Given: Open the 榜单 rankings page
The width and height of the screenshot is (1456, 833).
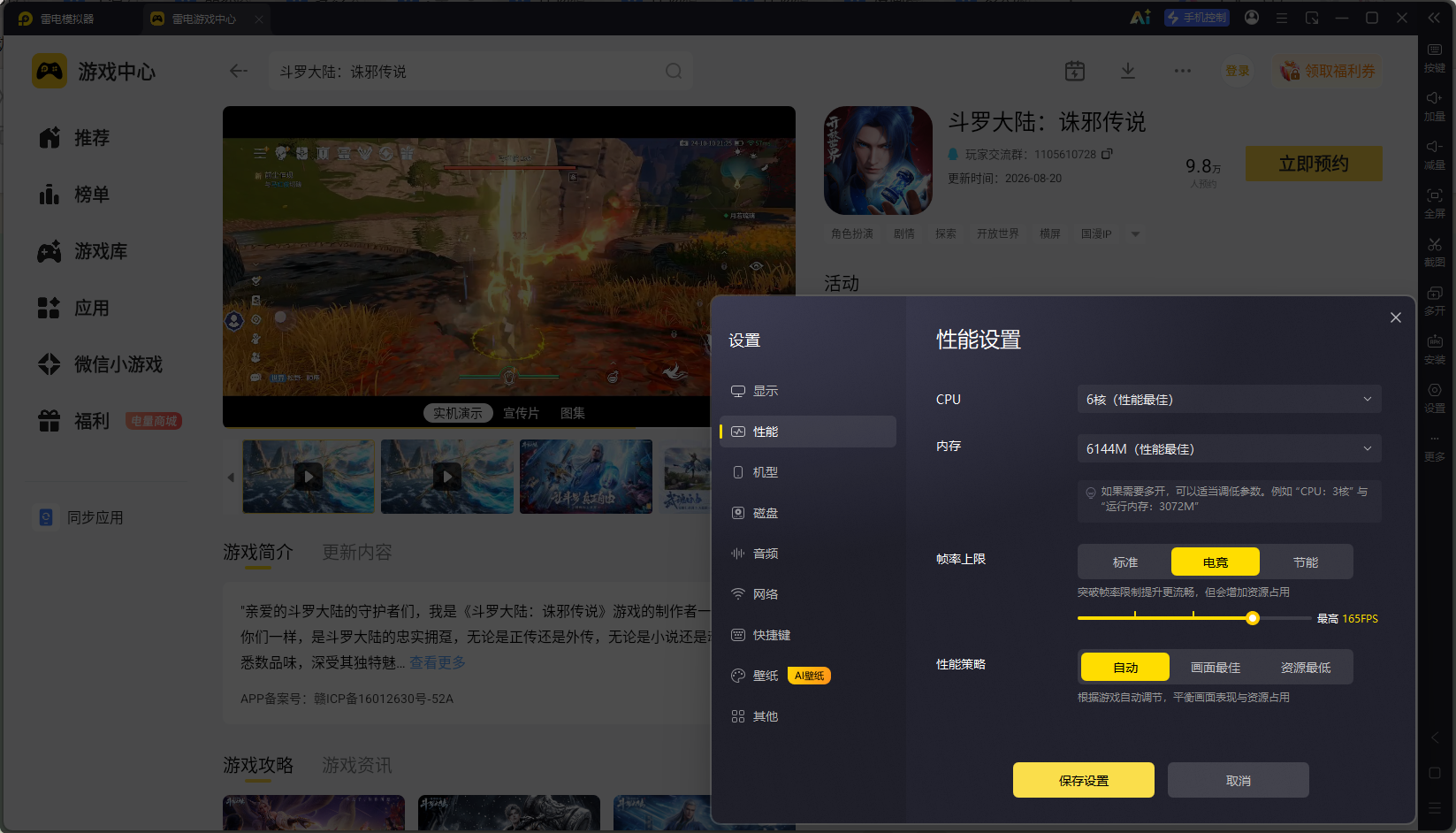Looking at the screenshot, I should pyautogui.click(x=75, y=195).
